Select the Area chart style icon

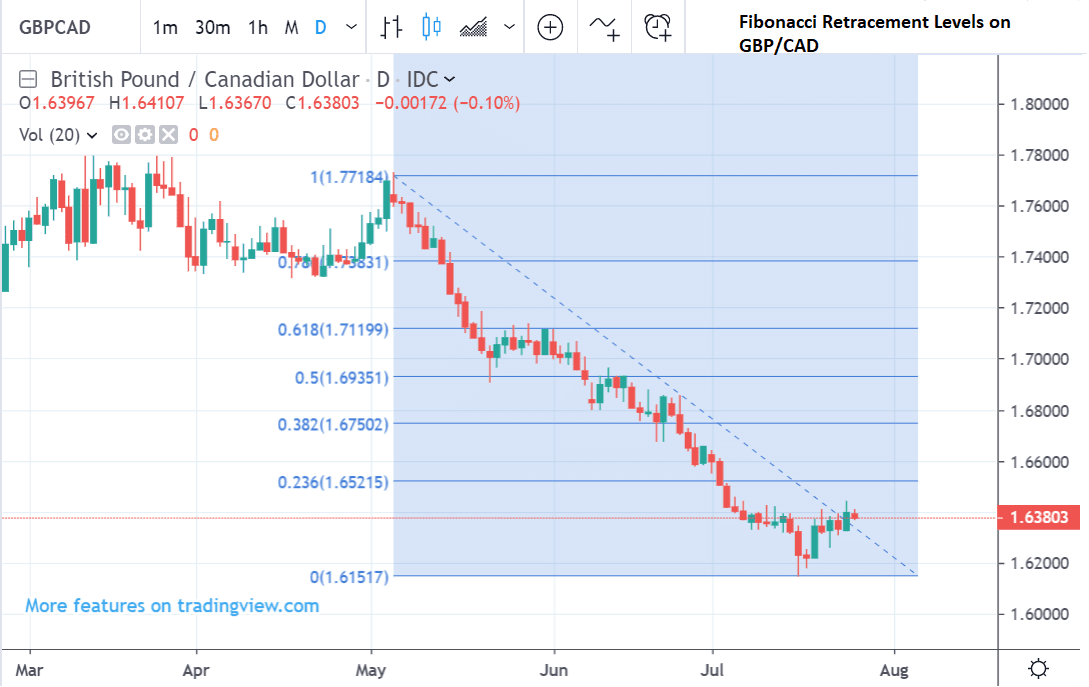point(473,27)
